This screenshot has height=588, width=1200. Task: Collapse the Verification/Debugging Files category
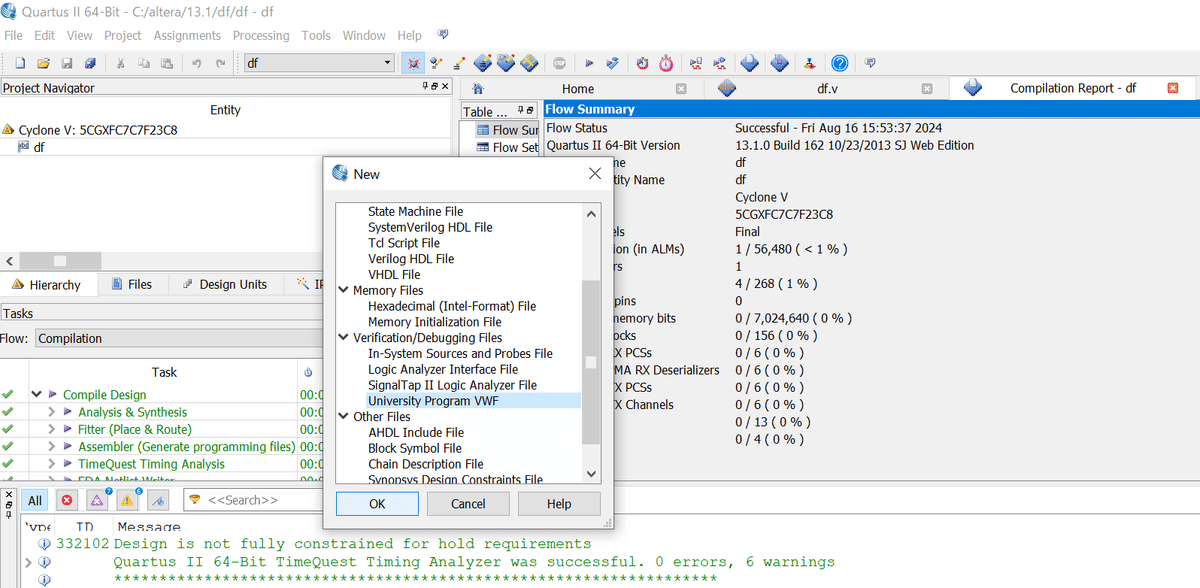point(345,338)
